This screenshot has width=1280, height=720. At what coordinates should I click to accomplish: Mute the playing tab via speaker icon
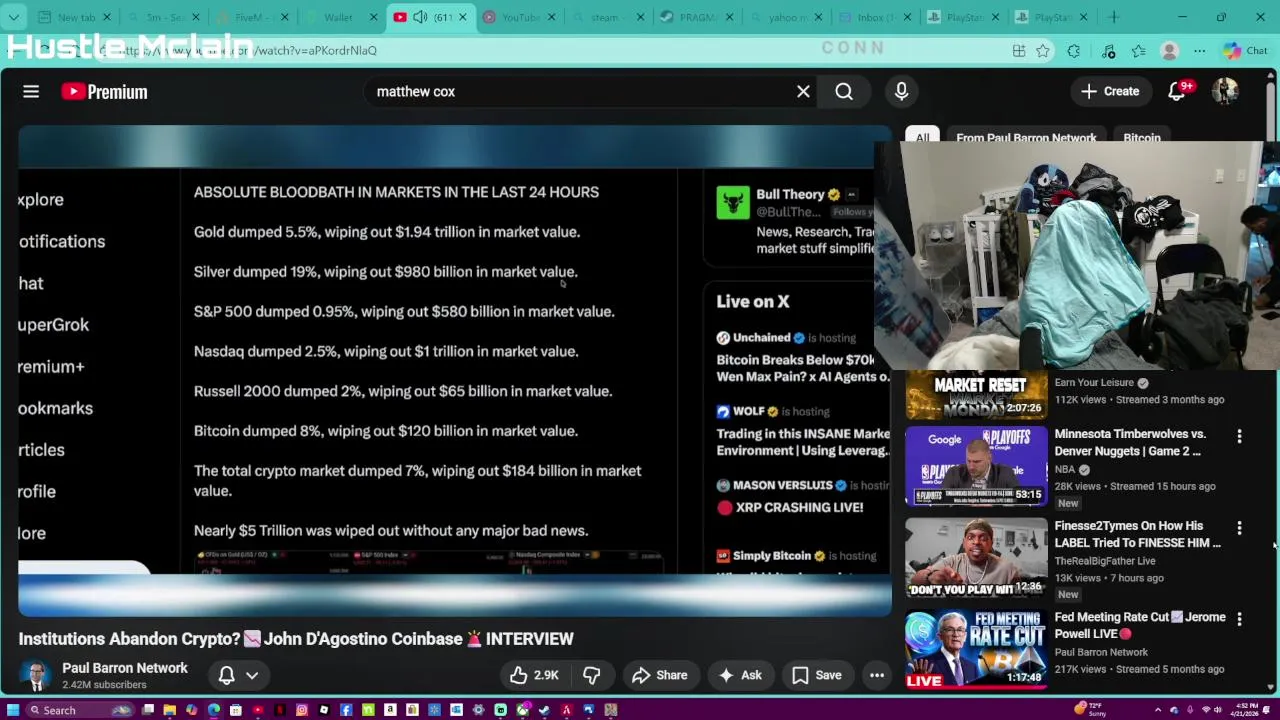420,17
